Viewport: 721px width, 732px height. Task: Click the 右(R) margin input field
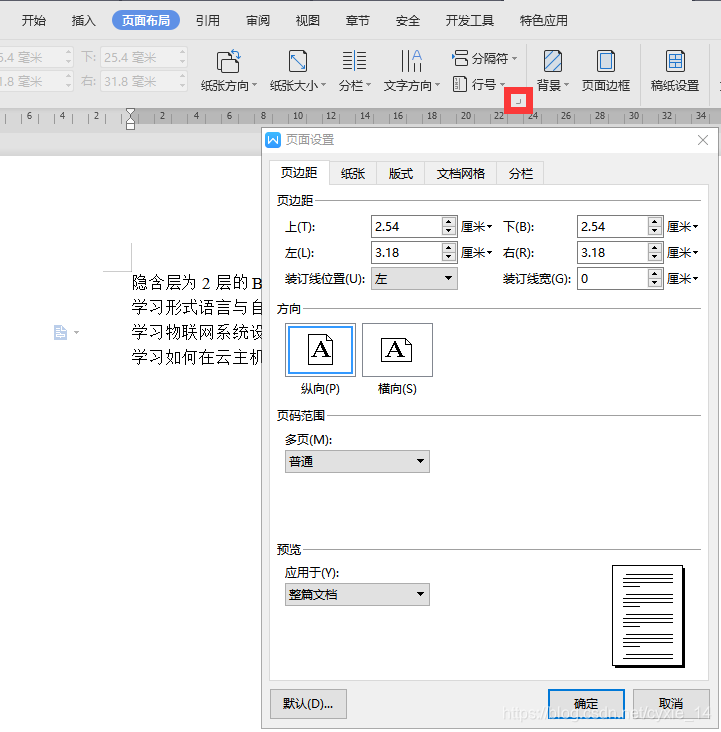coord(612,253)
